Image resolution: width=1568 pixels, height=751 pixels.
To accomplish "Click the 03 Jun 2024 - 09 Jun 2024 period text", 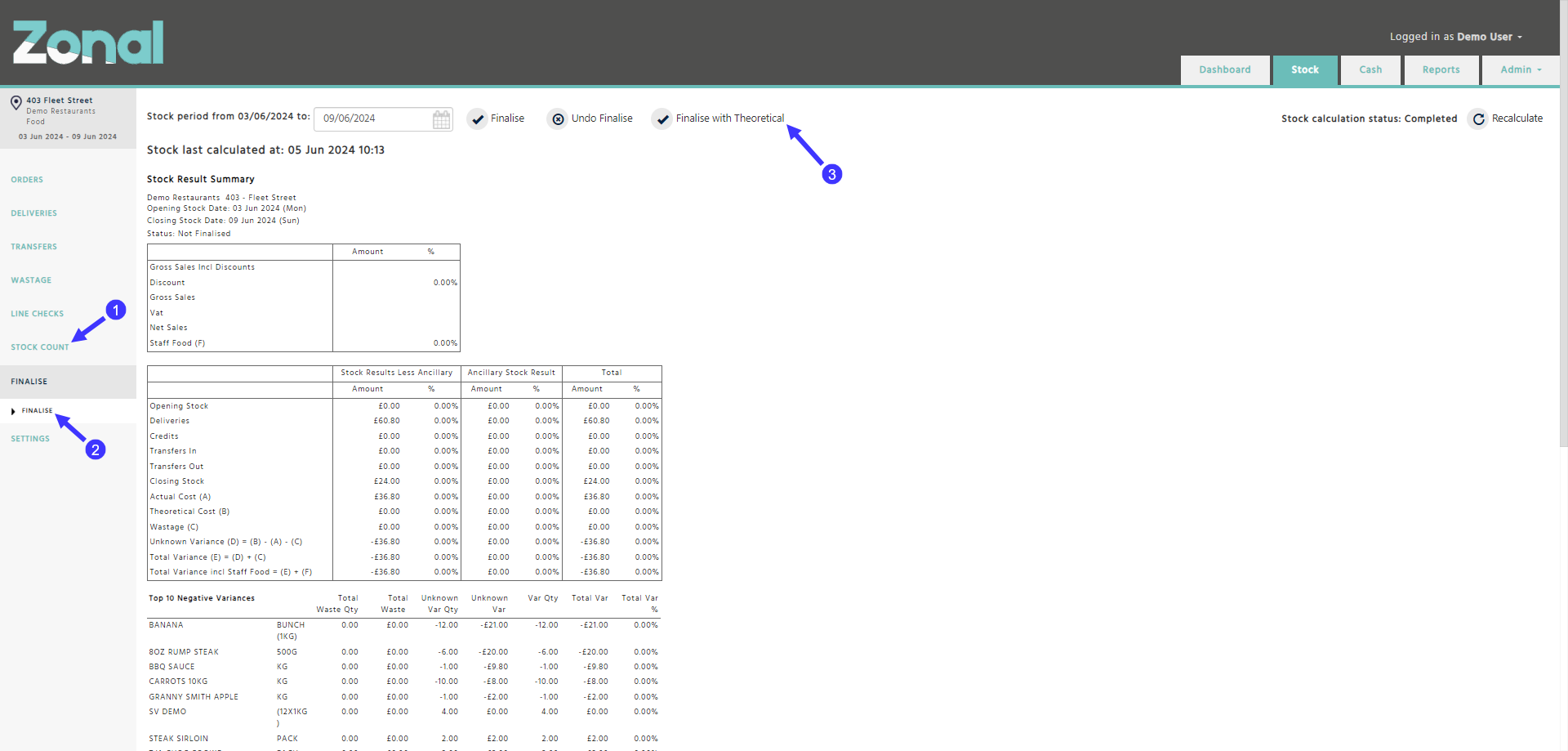I will coord(68,136).
